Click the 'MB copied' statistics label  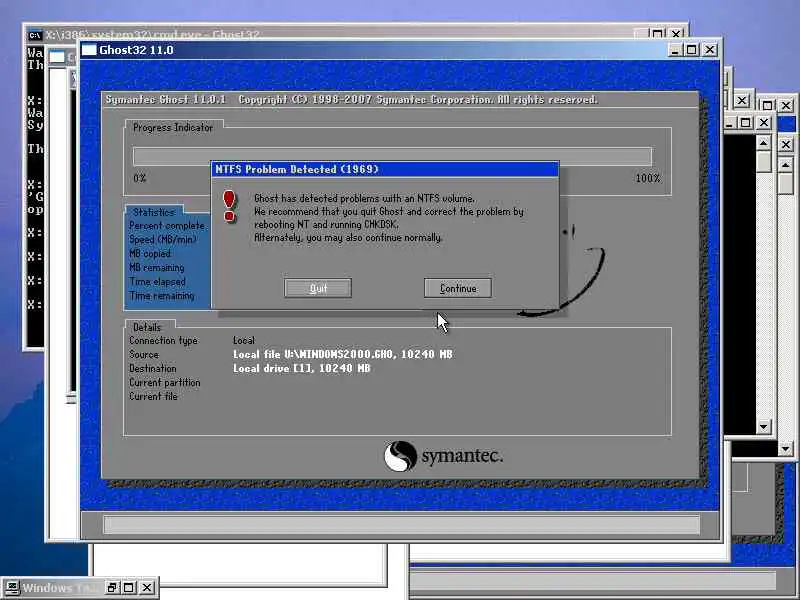pos(150,254)
